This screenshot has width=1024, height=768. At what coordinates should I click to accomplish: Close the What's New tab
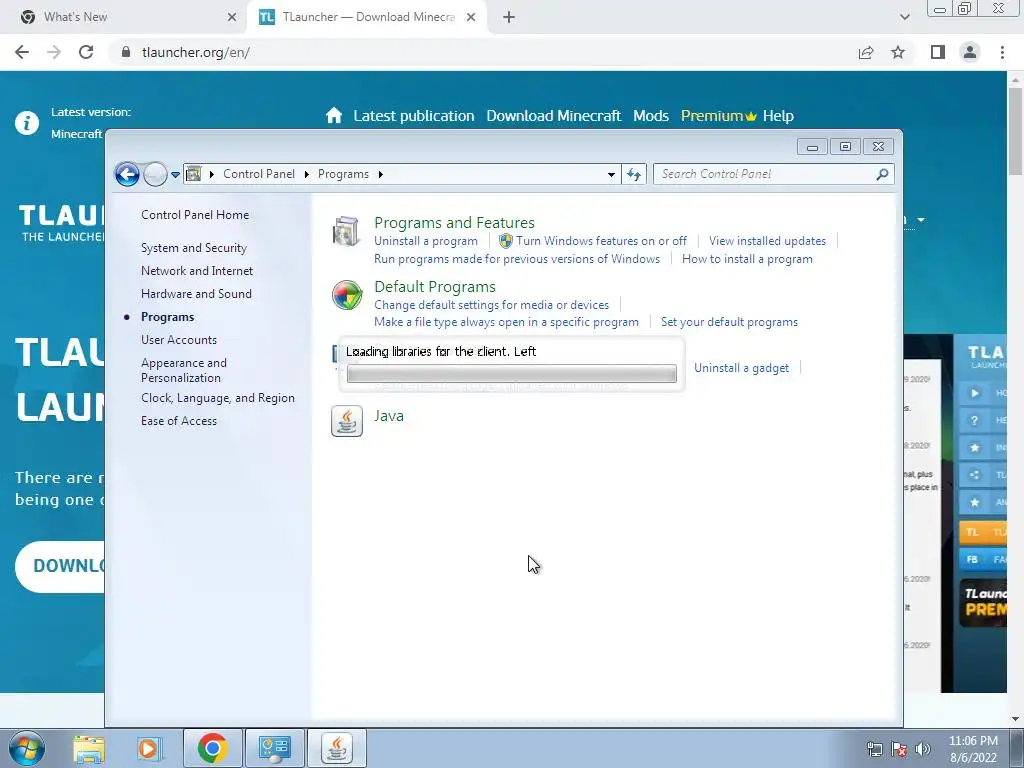pos(232,18)
